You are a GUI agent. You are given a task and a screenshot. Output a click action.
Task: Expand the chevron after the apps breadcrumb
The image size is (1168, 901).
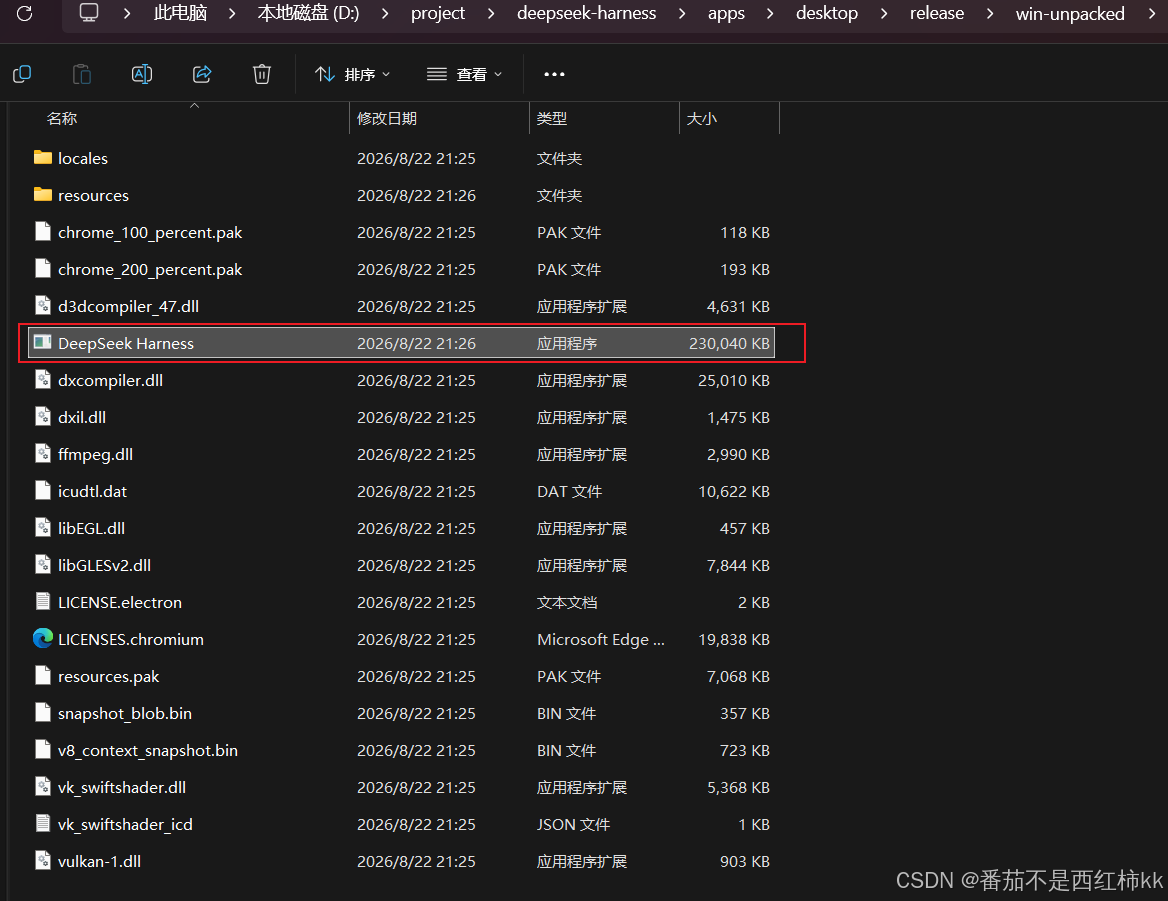(x=770, y=13)
